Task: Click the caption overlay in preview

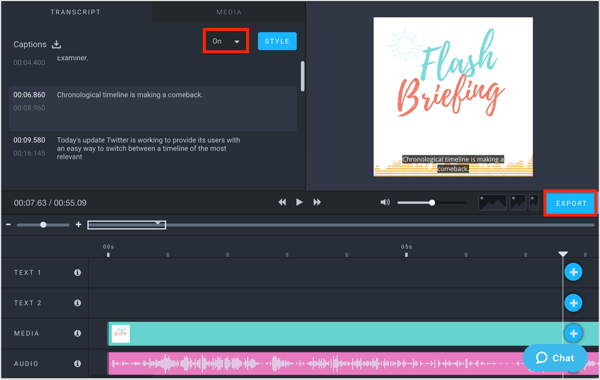Action: [x=453, y=164]
